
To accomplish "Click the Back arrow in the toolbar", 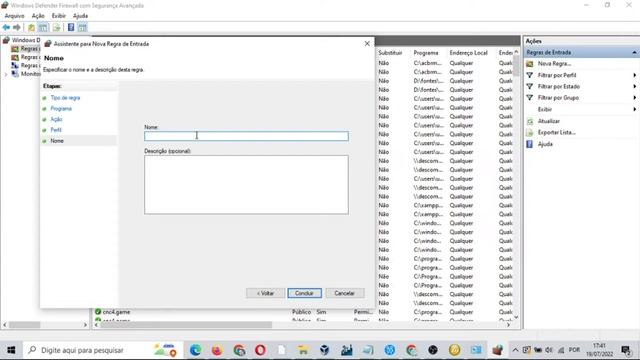I will [x=6, y=27].
